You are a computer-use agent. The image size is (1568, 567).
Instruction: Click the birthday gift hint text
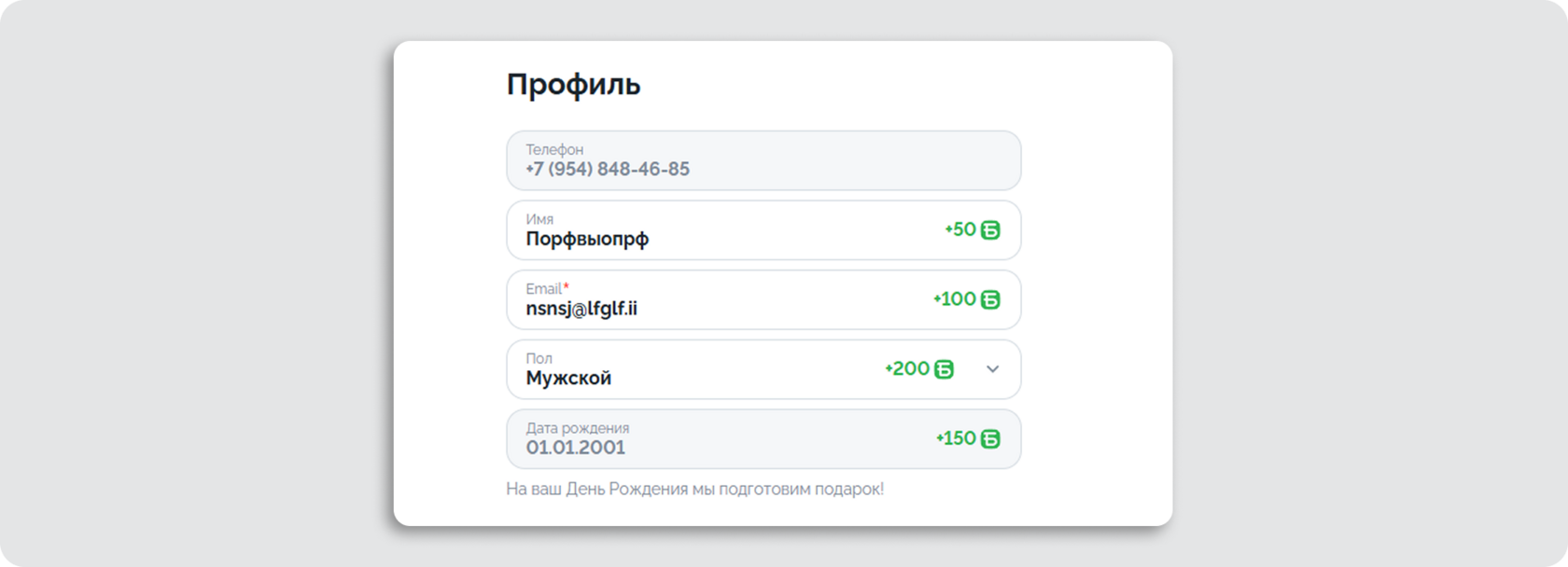tap(694, 489)
